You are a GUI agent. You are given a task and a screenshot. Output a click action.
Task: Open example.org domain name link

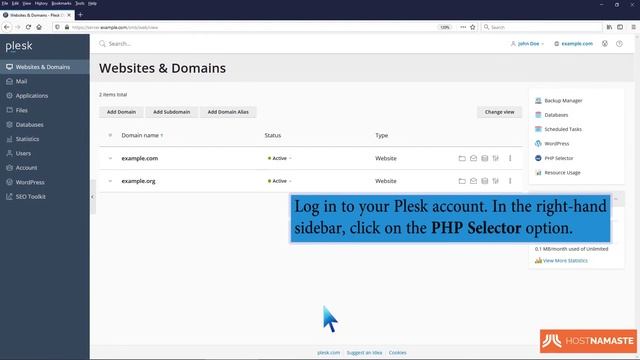click(x=138, y=181)
